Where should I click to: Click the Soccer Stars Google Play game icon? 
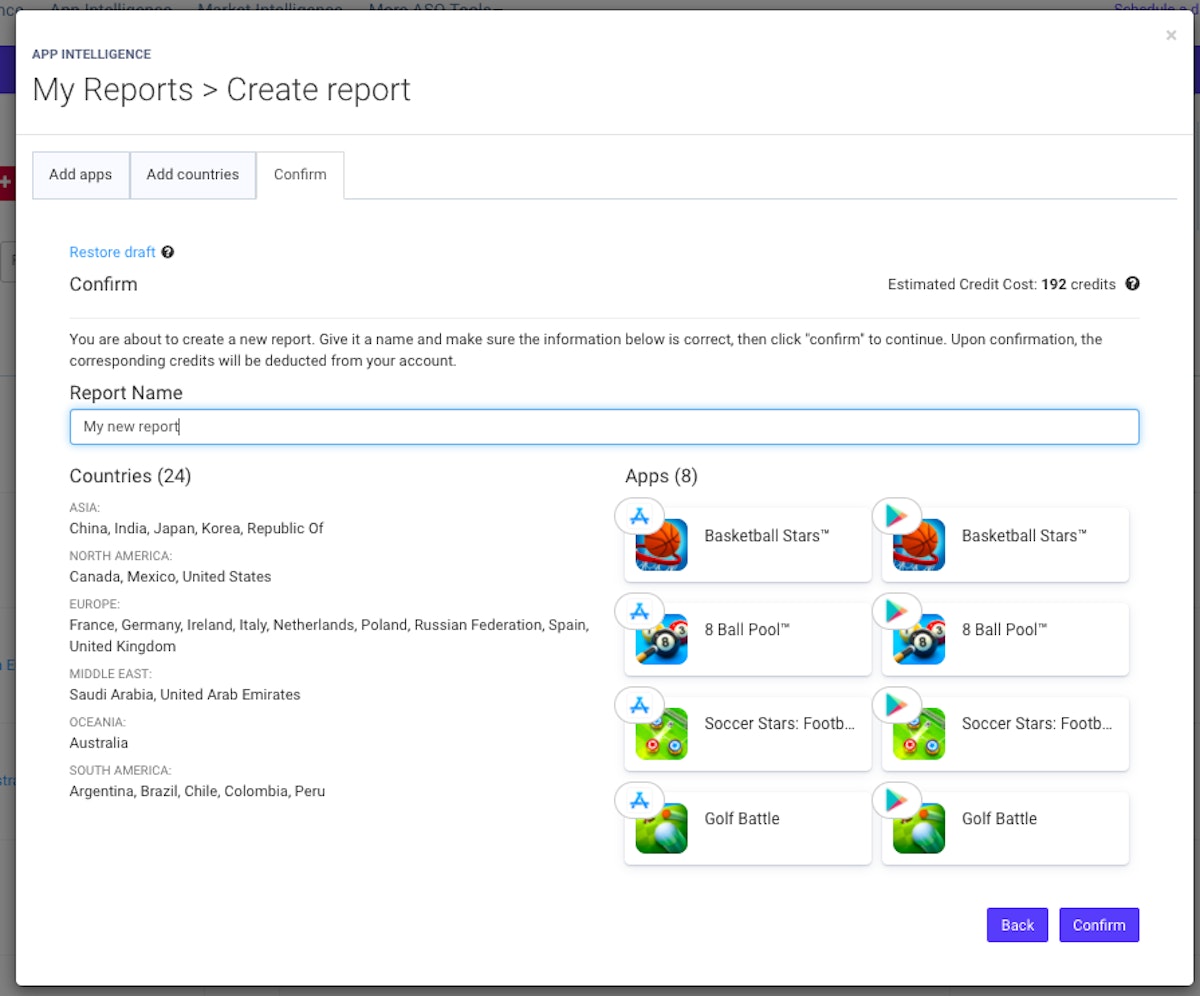coord(919,735)
